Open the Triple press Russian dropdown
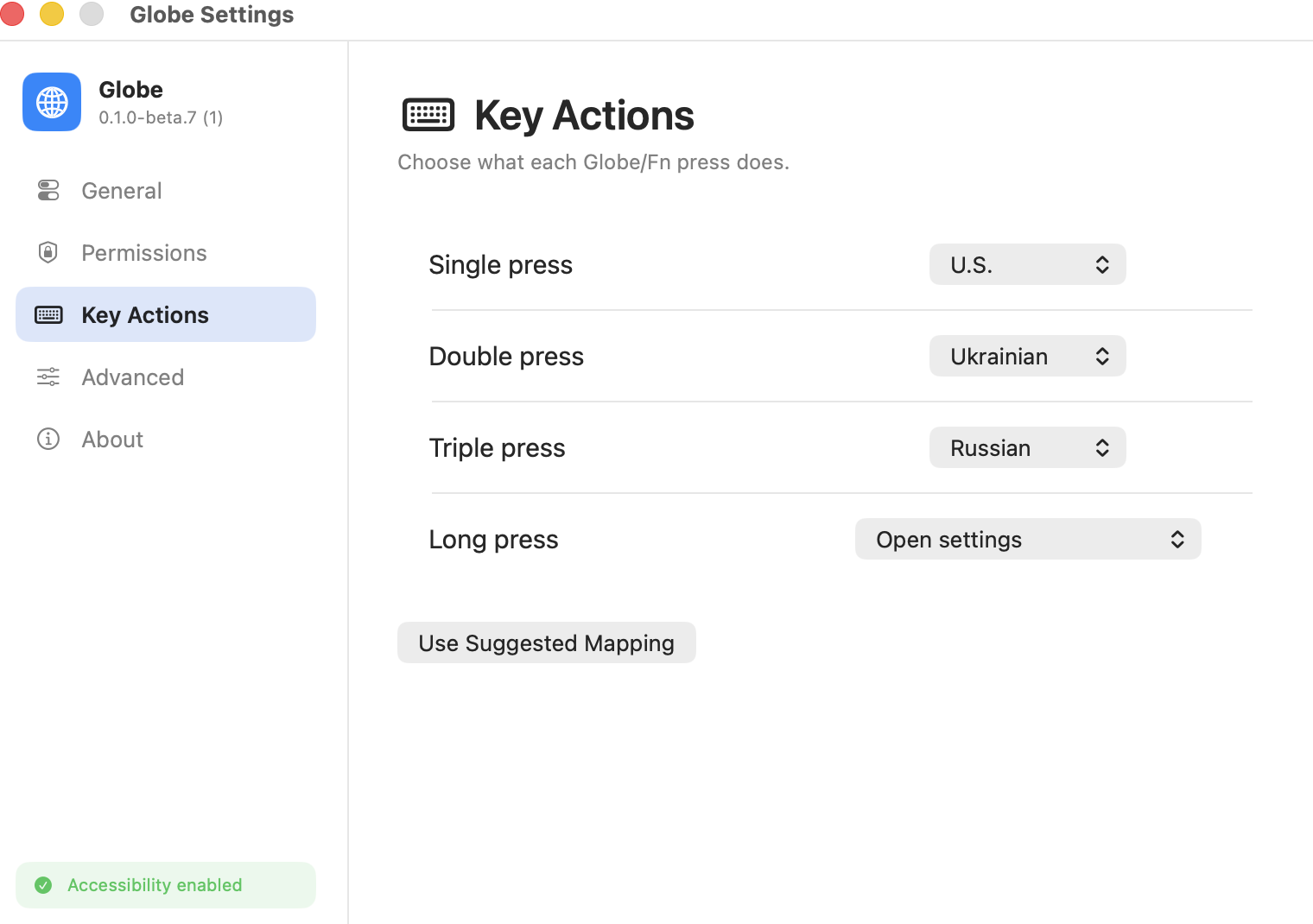Screen dimensions: 1313x924 click(1028, 447)
